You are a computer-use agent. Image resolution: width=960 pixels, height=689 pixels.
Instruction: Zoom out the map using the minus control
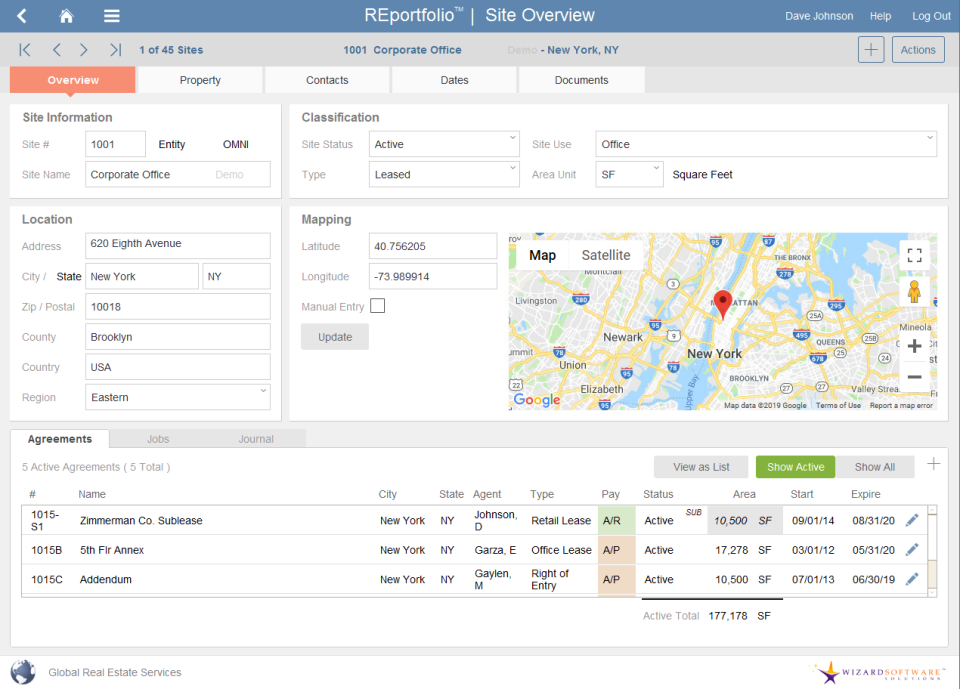pyautogui.click(x=914, y=377)
